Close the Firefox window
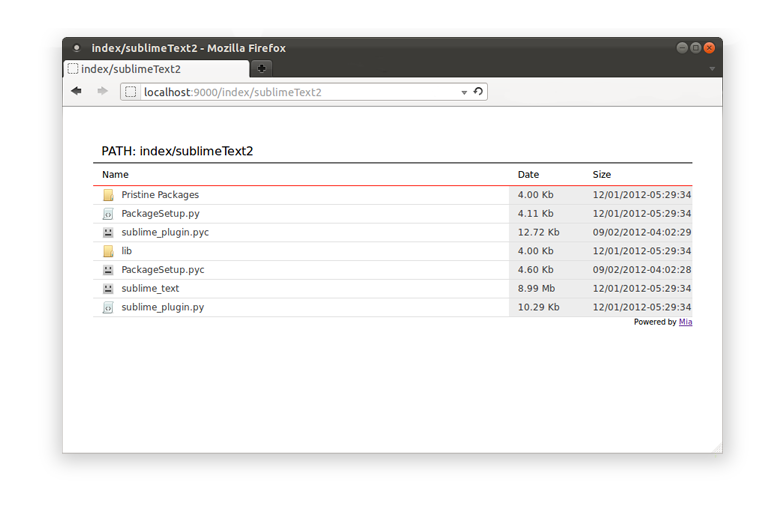Screen dimensions: 777x513 tap(709, 48)
